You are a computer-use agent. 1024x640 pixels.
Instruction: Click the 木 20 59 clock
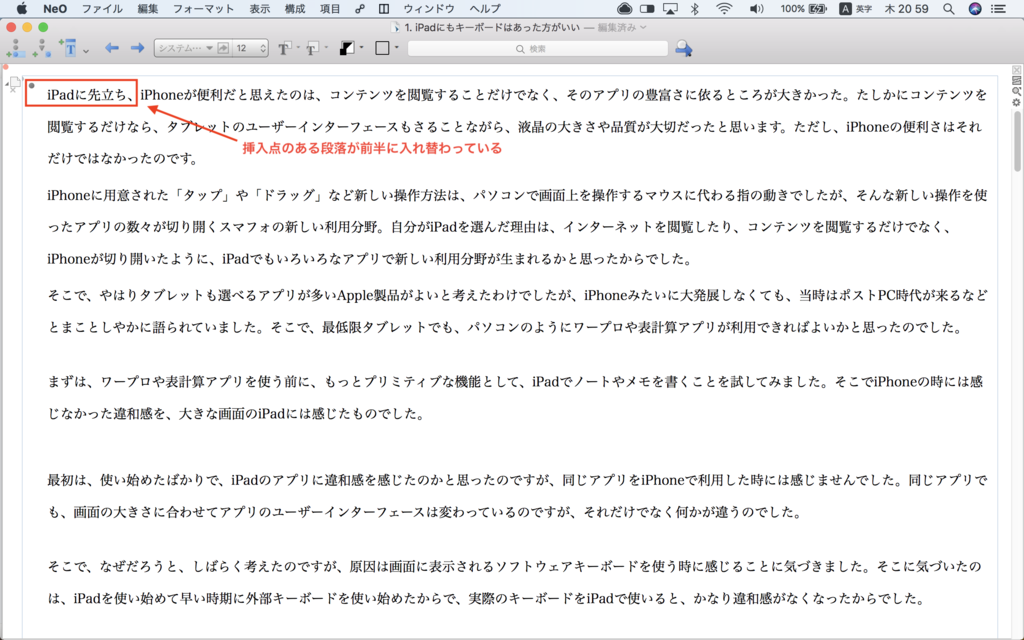[x=906, y=8]
